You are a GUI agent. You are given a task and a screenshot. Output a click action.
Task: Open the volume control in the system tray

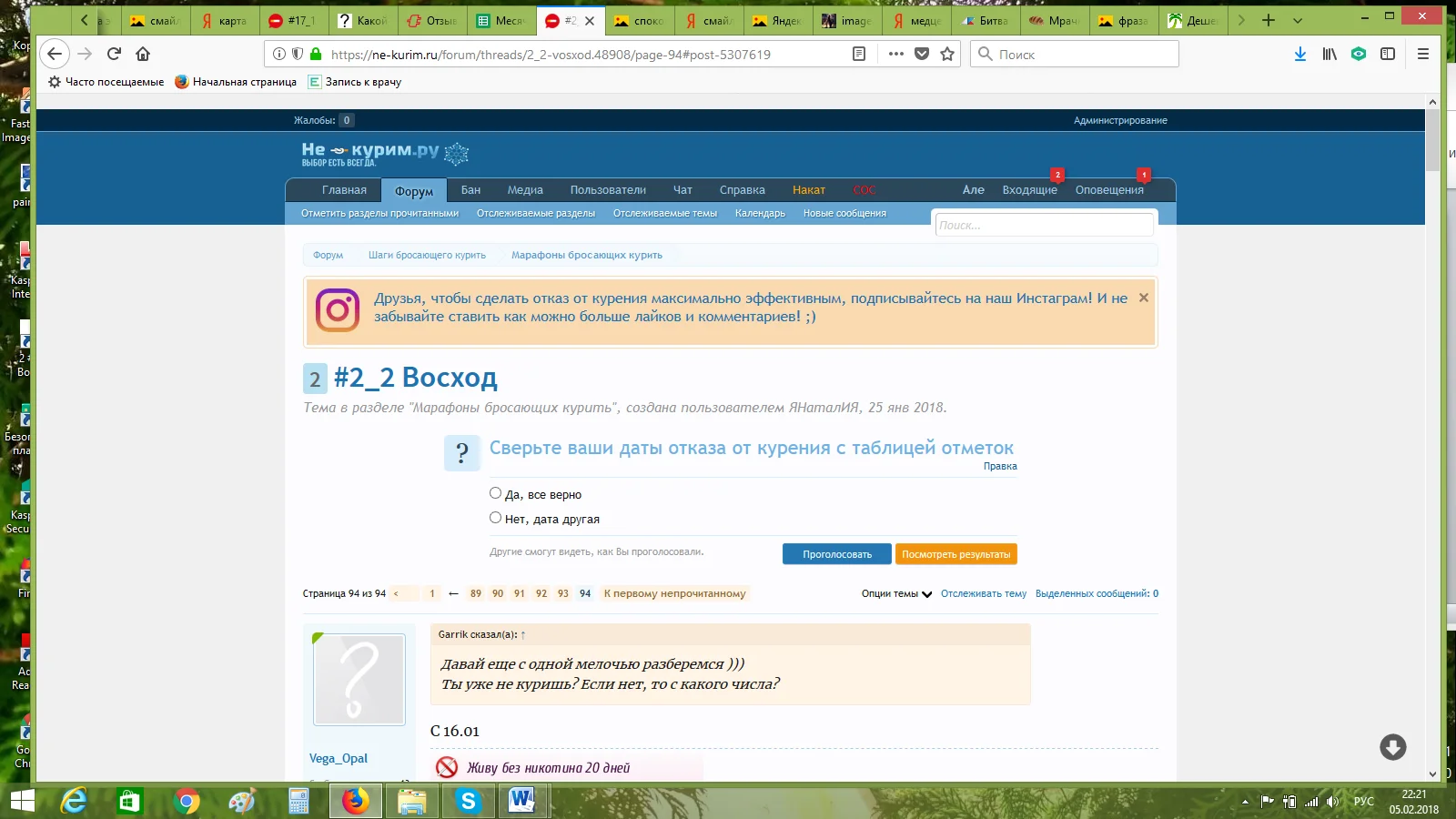tap(1333, 802)
